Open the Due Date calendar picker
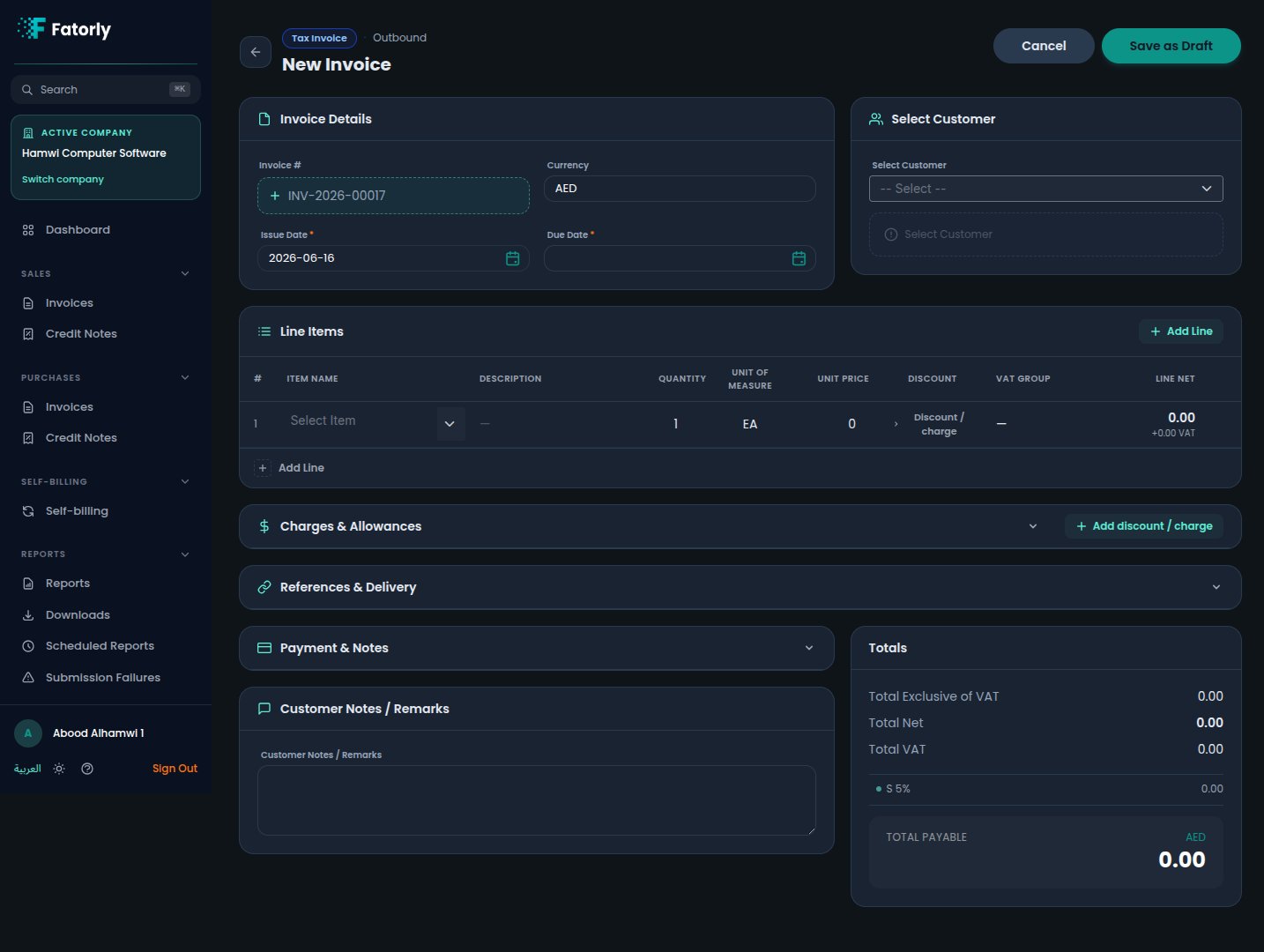 799,258
